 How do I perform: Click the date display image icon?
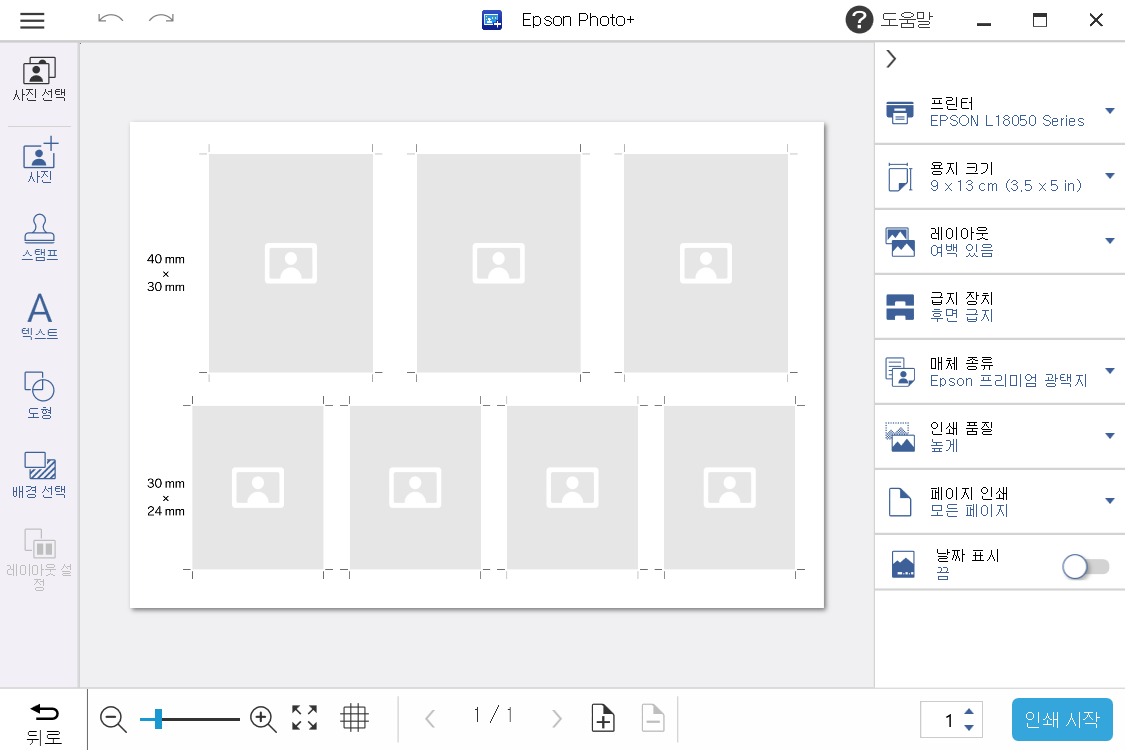pyautogui.click(x=903, y=565)
